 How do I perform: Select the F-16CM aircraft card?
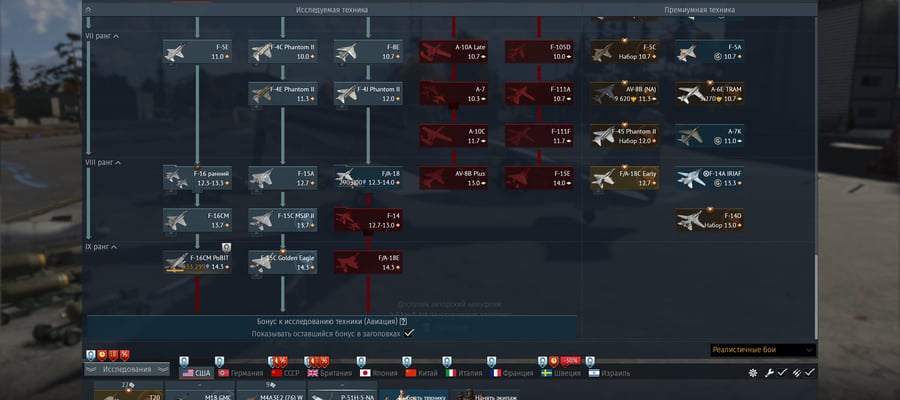pos(197,220)
